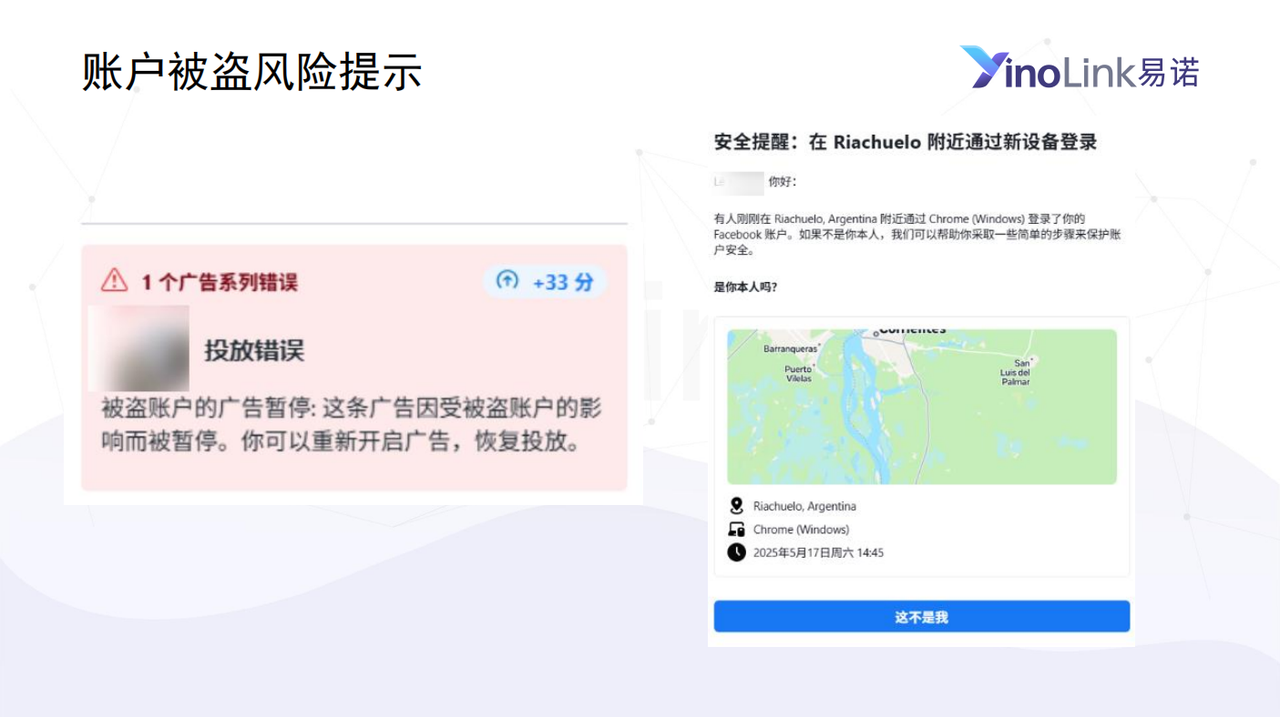The width and height of the screenshot is (1280, 717).
Task: Click the YinoLink logo
Action: click(1079, 68)
